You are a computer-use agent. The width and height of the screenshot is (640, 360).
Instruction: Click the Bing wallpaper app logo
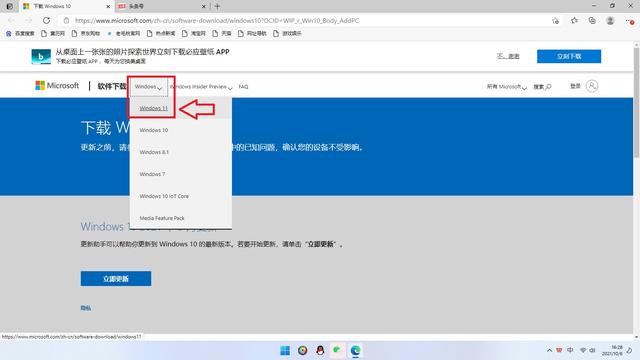41,56
